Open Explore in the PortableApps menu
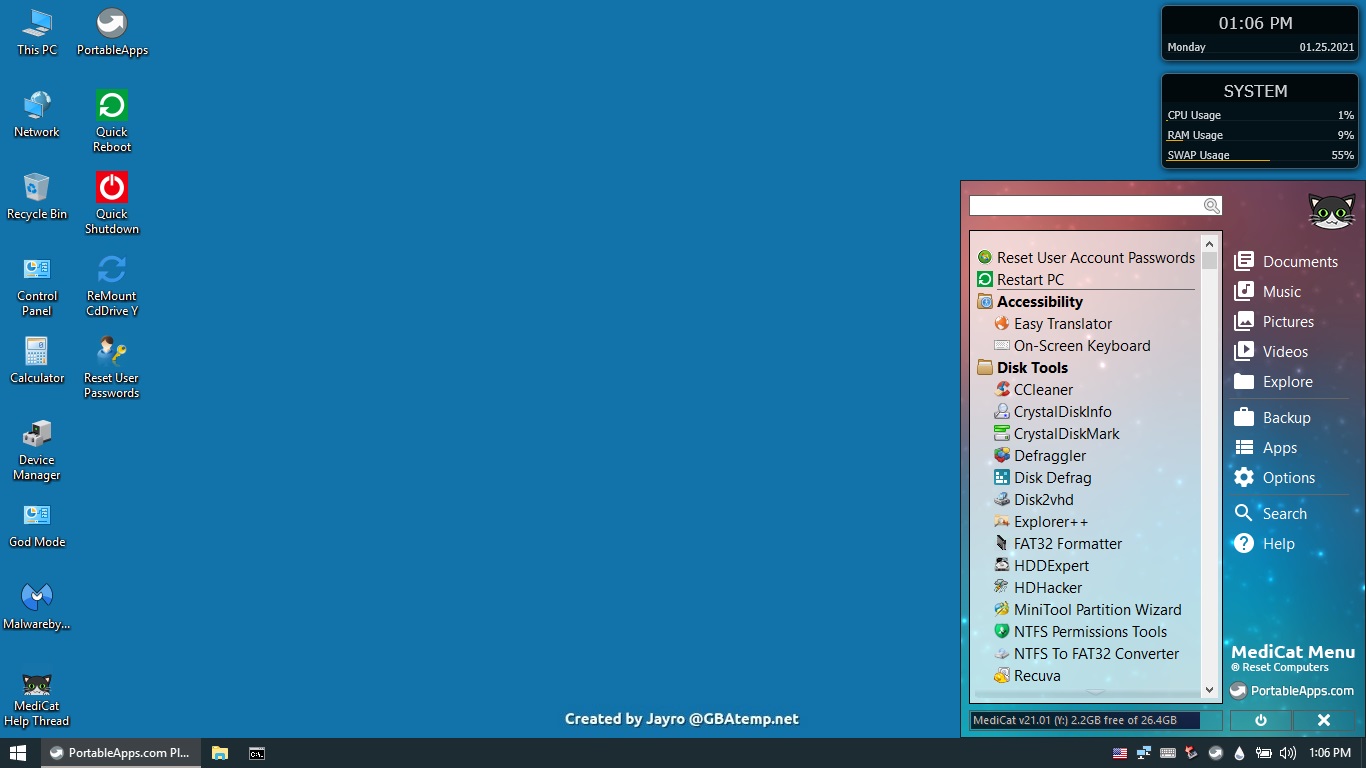Image resolution: width=1366 pixels, height=768 pixels. 1274,381
